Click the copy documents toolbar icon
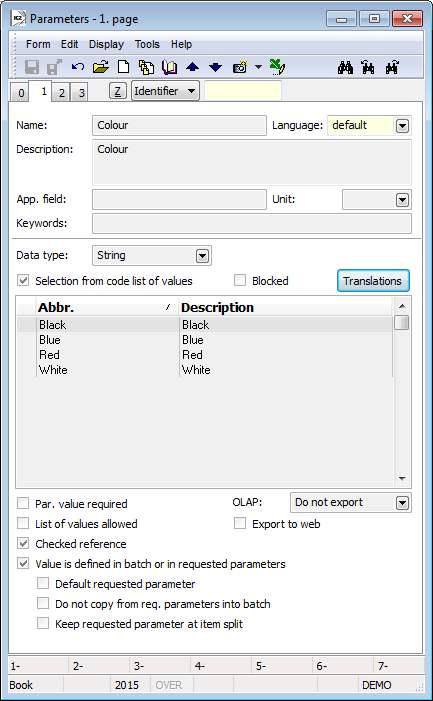Image resolution: width=433 pixels, height=701 pixels. 147,68
